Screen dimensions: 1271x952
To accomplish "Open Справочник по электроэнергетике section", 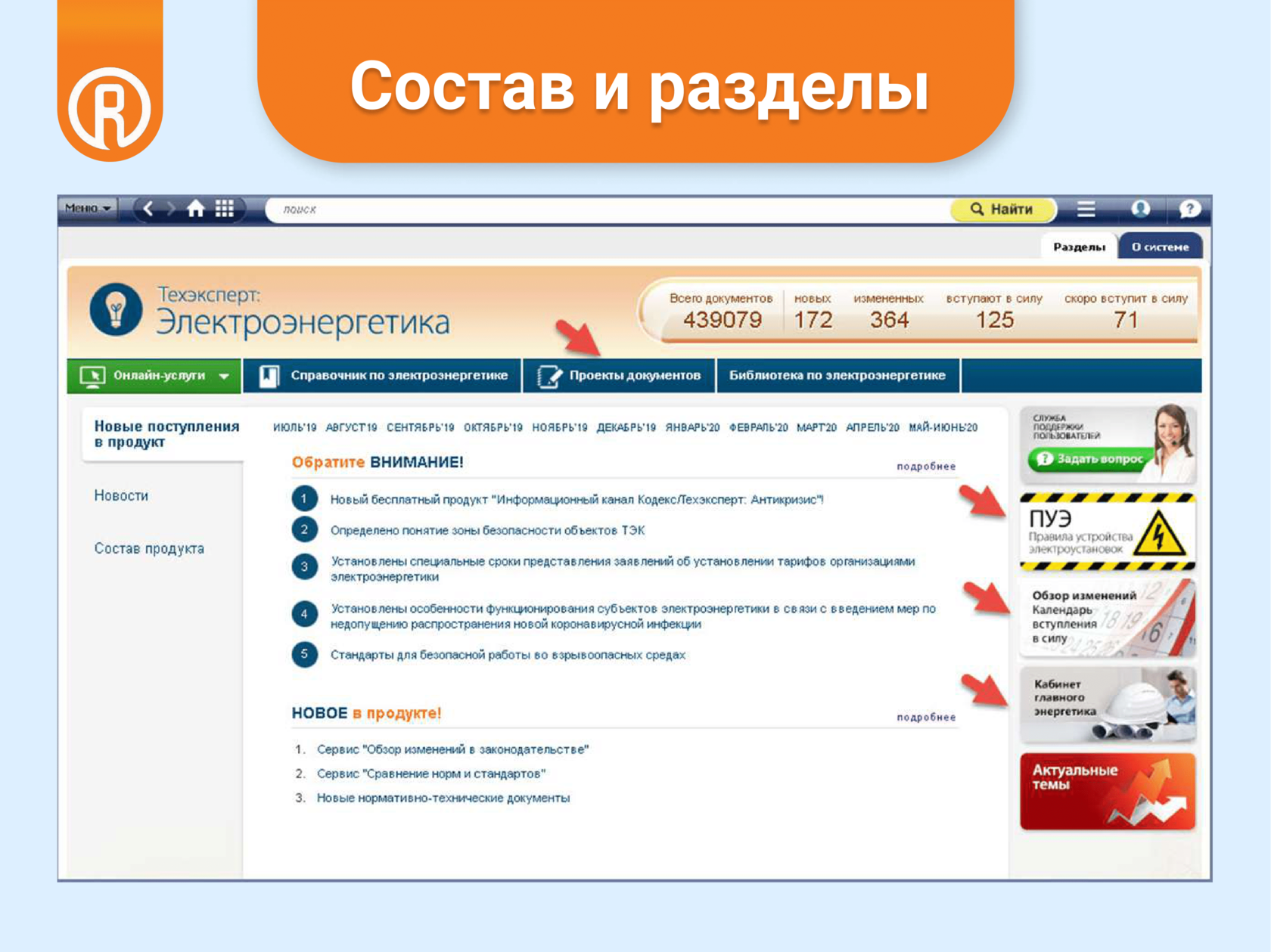I will [x=383, y=376].
